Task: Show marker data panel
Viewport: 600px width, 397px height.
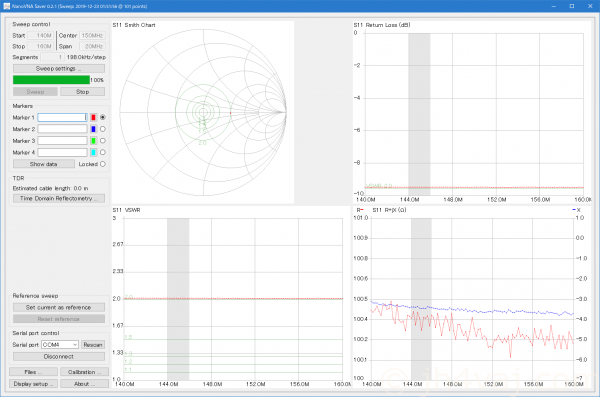Action: 44,164
